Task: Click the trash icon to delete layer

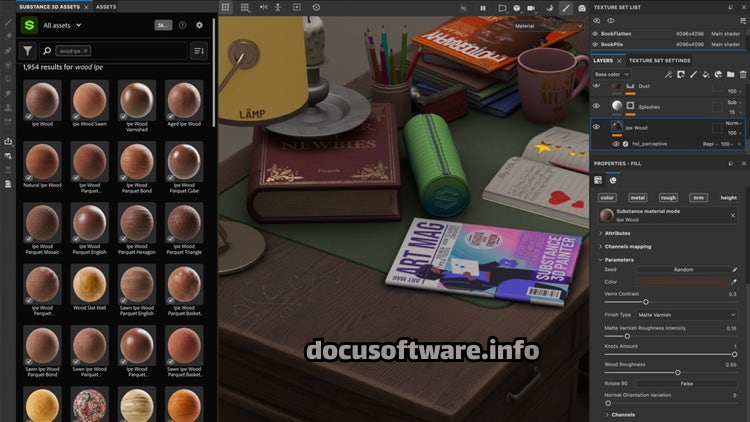Action: point(743,74)
